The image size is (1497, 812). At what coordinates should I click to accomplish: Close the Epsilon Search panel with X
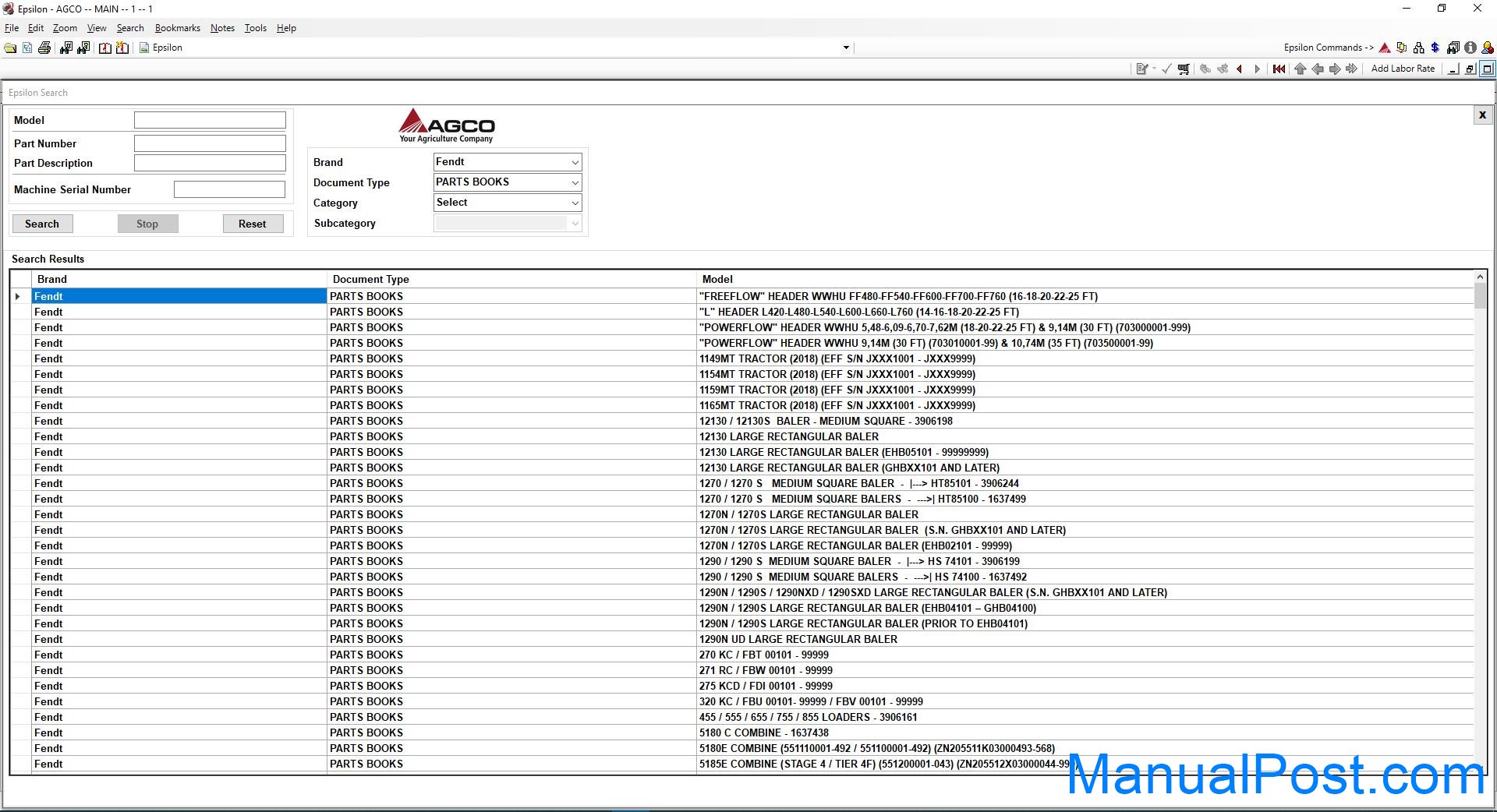[1482, 115]
